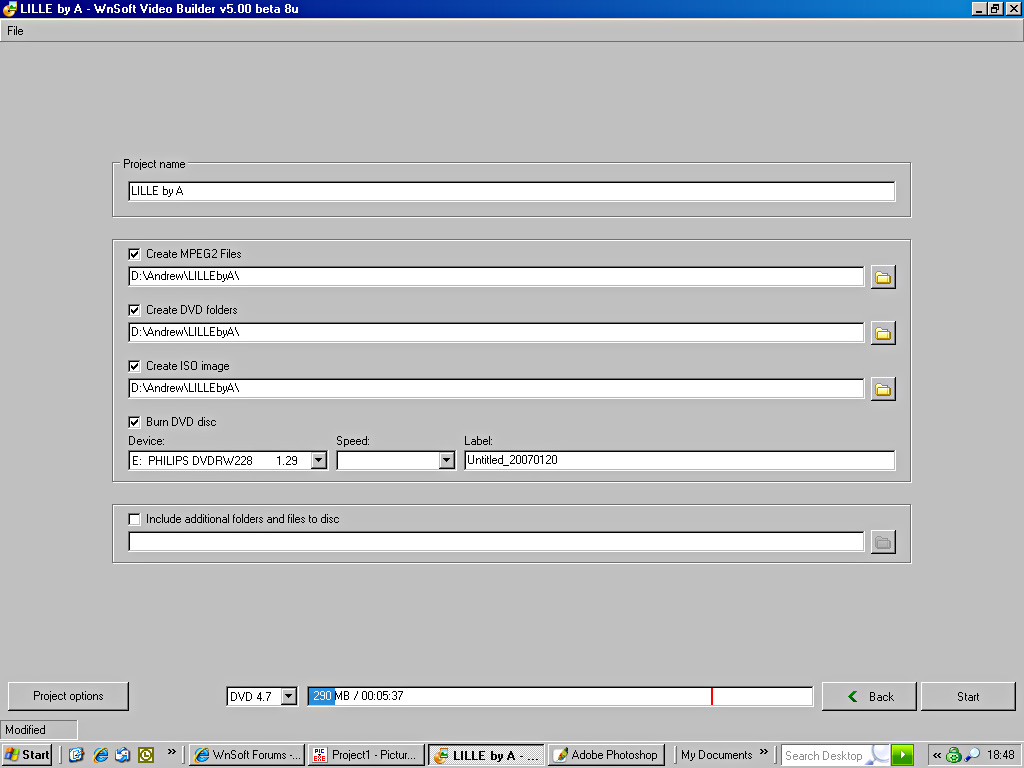Click the DVD folders output path field
The height and width of the screenshot is (768, 1024).
coord(496,332)
